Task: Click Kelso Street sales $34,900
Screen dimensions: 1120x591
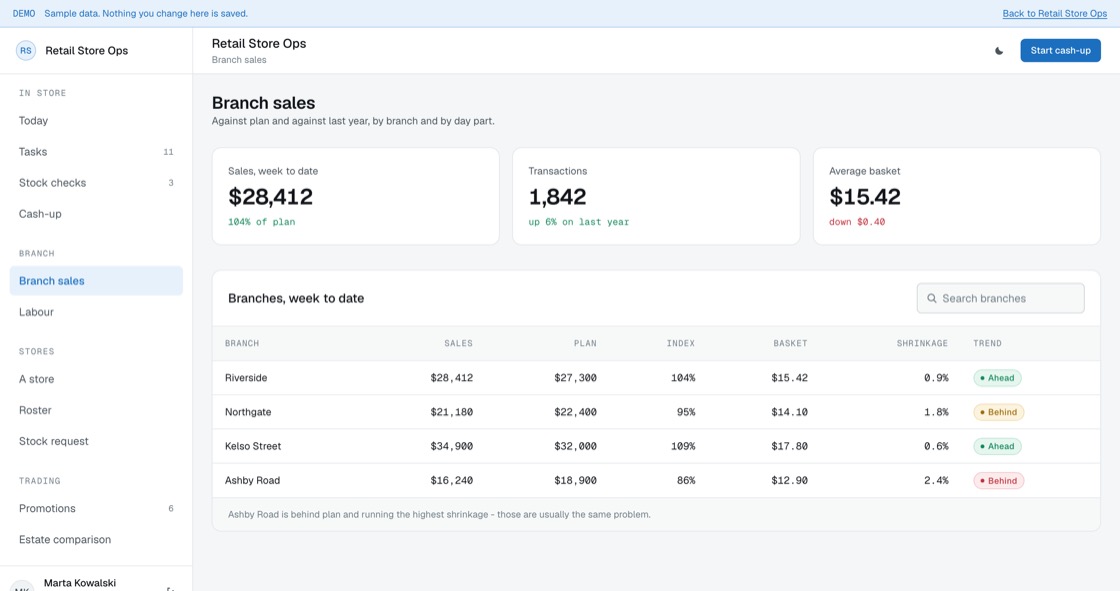Action: pyautogui.click(x=451, y=447)
